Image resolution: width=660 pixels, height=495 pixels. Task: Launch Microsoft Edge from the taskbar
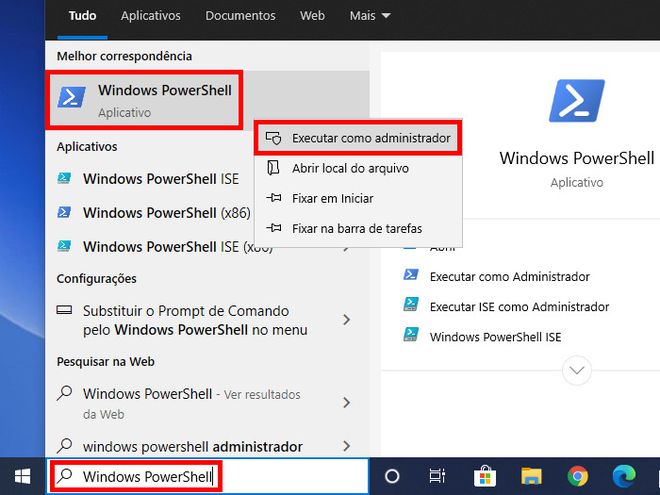(x=624, y=476)
